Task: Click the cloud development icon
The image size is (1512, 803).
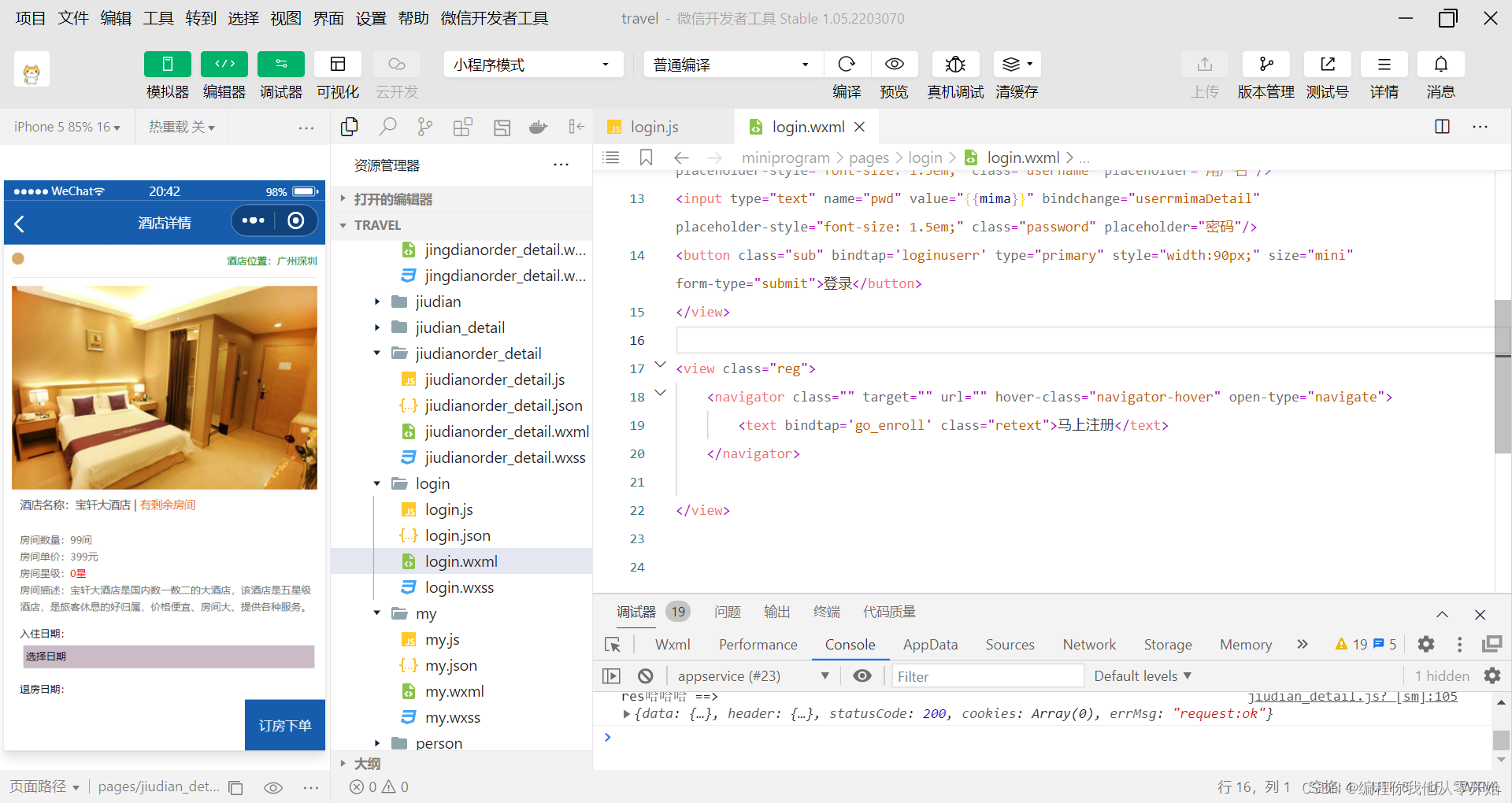Action: tap(396, 65)
